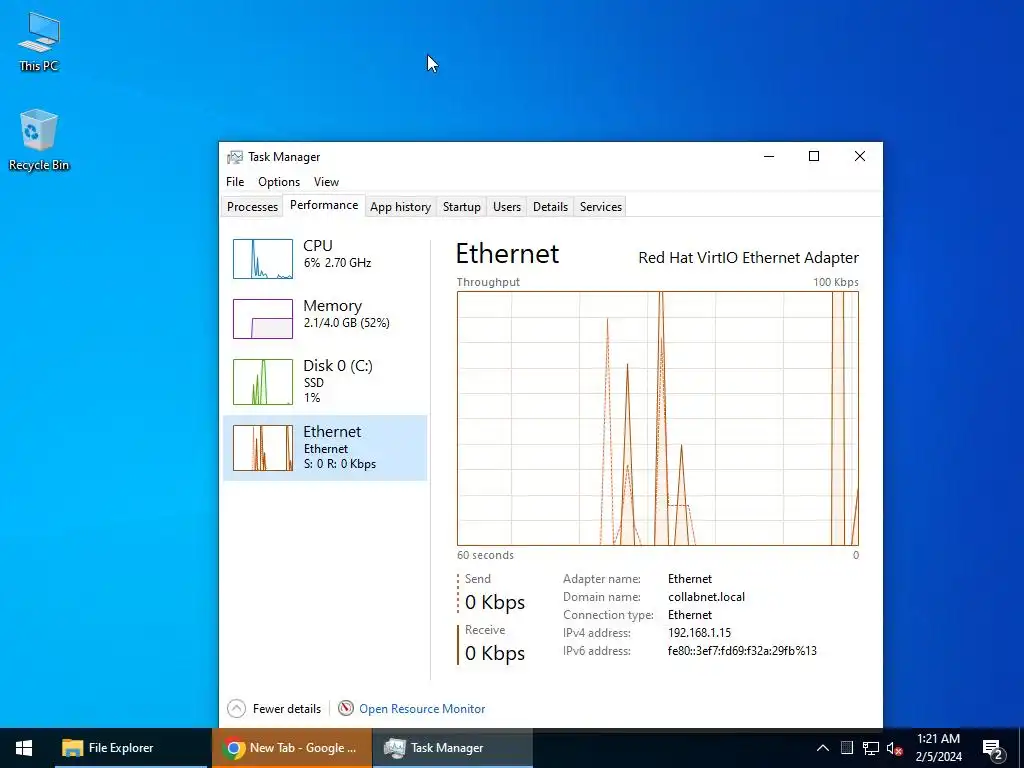Screen dimensions: 1024x768
Task: Click the domain name collabnet.local
Action: coord(706,597)
